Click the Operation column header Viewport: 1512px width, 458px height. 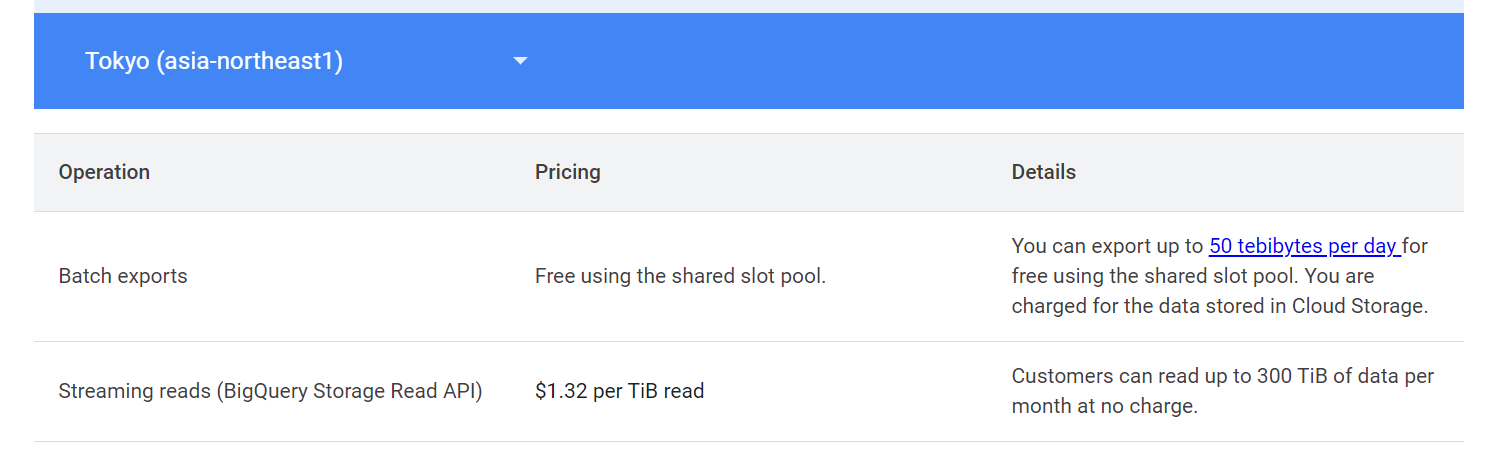click(104, 172)
